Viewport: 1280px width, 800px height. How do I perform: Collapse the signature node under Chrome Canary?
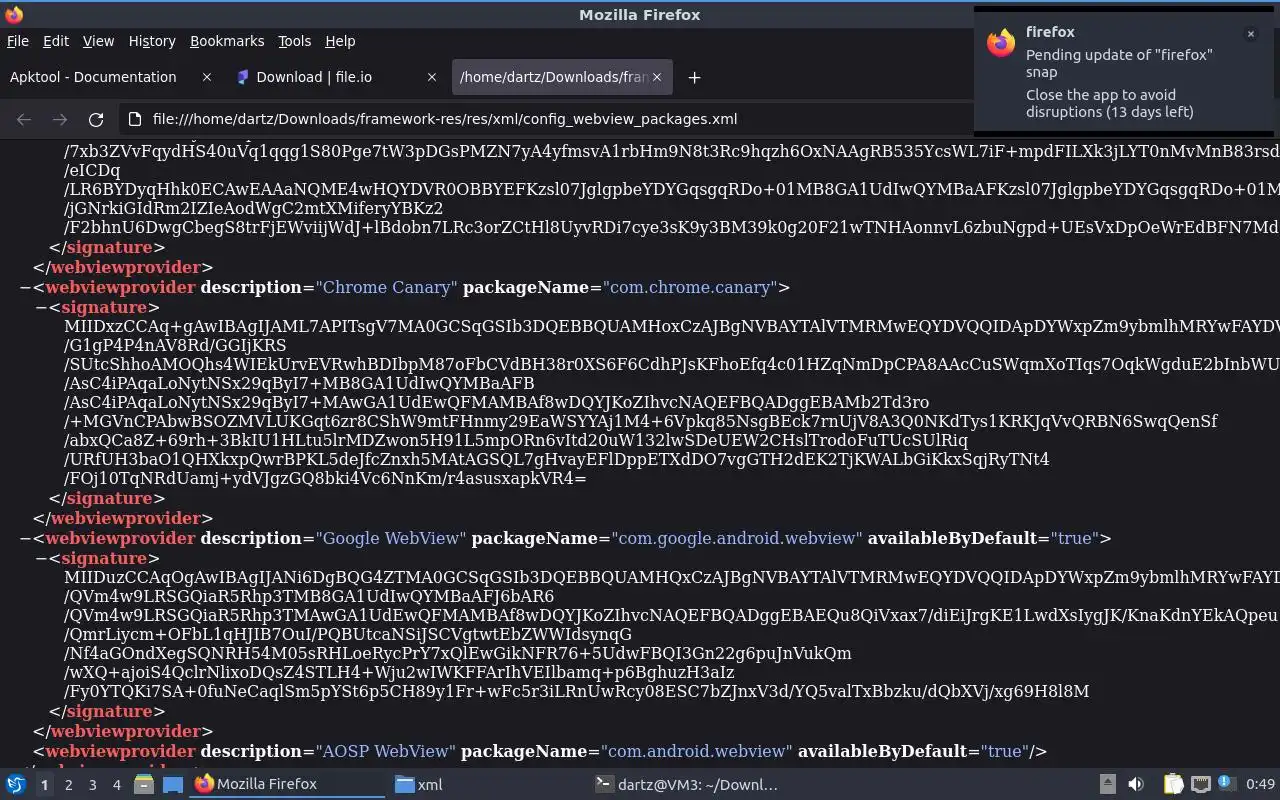41,307
